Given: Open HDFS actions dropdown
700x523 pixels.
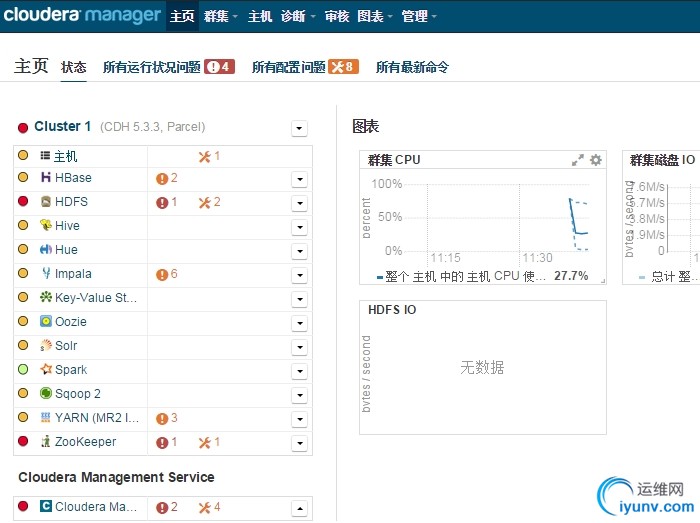Looking at the screenshot, I should (300, 203).
